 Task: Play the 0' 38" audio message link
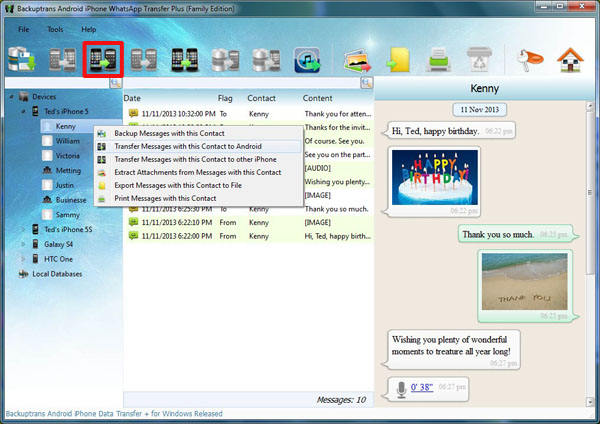[x=422, y=387]
